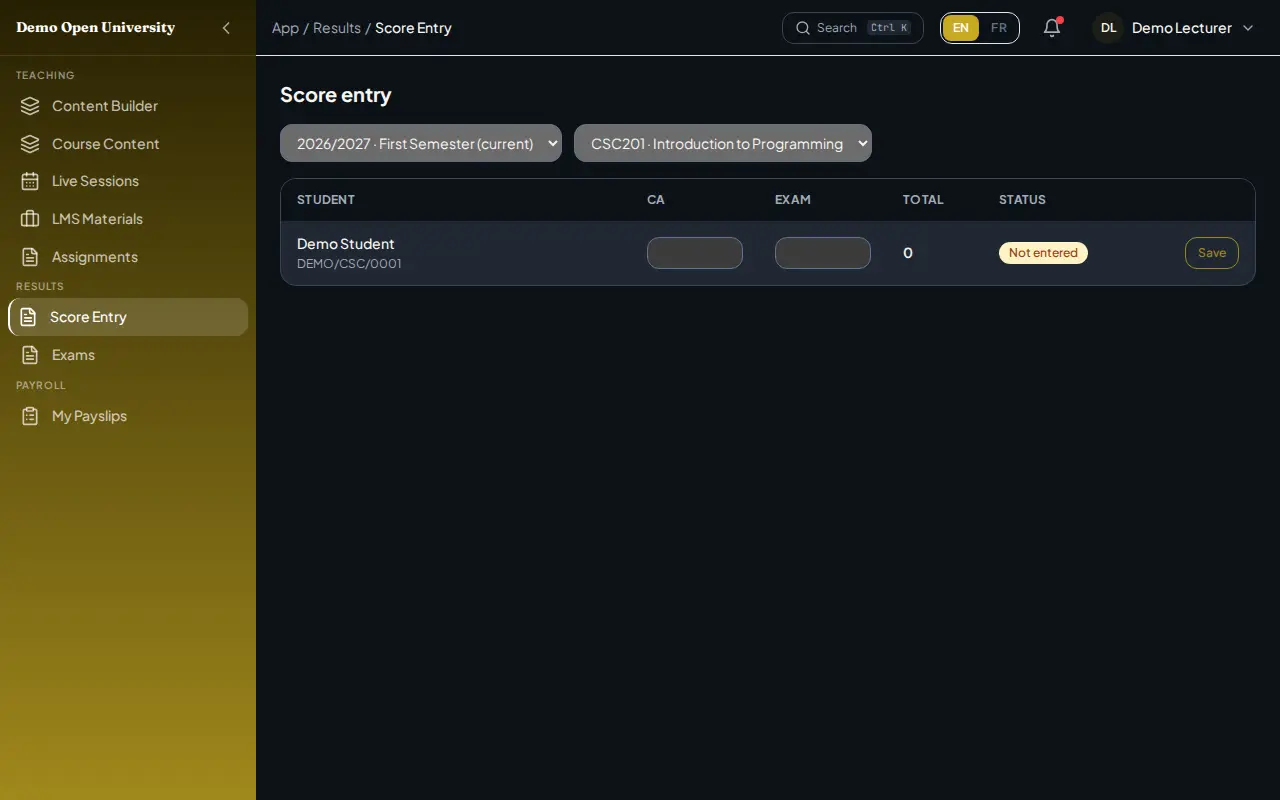Click the DL user avatar
This screenshot has height=800, width=1280.
1108,28
